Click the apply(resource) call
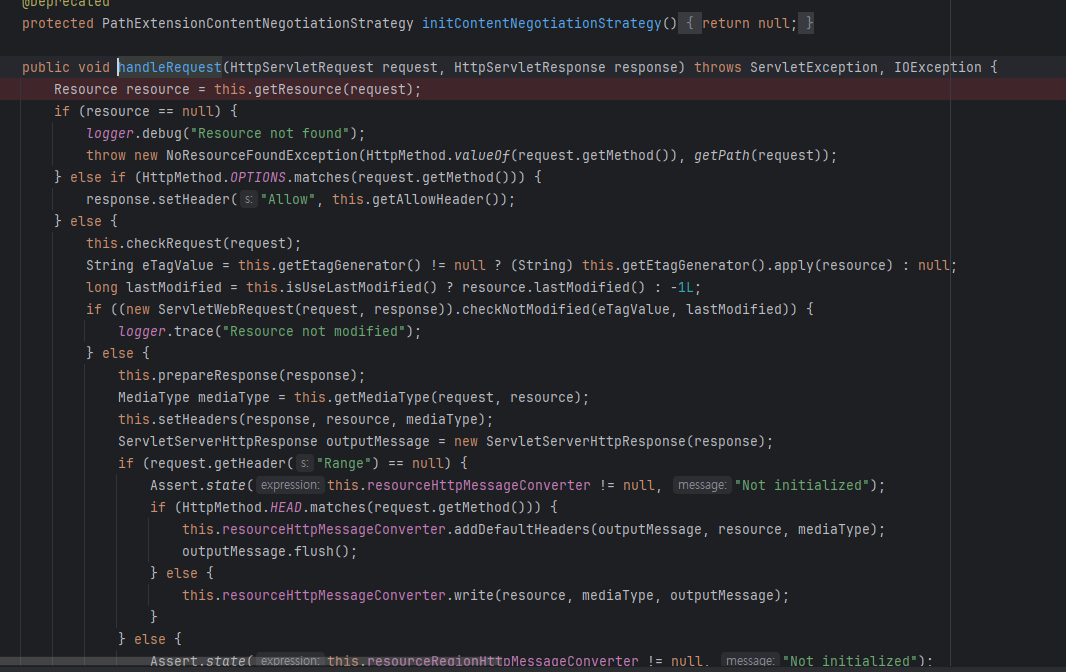The image size is (1066, 672). [x=833, y=265]
